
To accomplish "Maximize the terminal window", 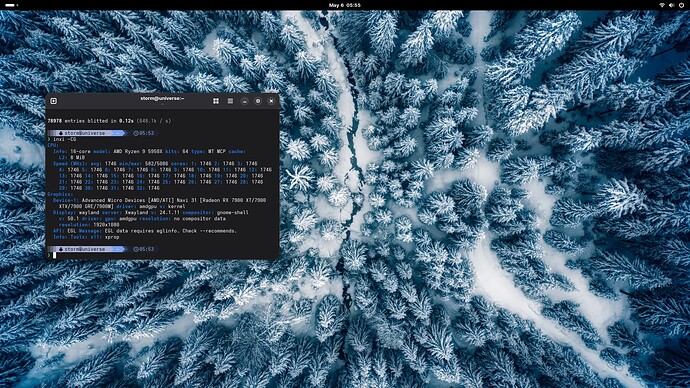I will 258,101.
